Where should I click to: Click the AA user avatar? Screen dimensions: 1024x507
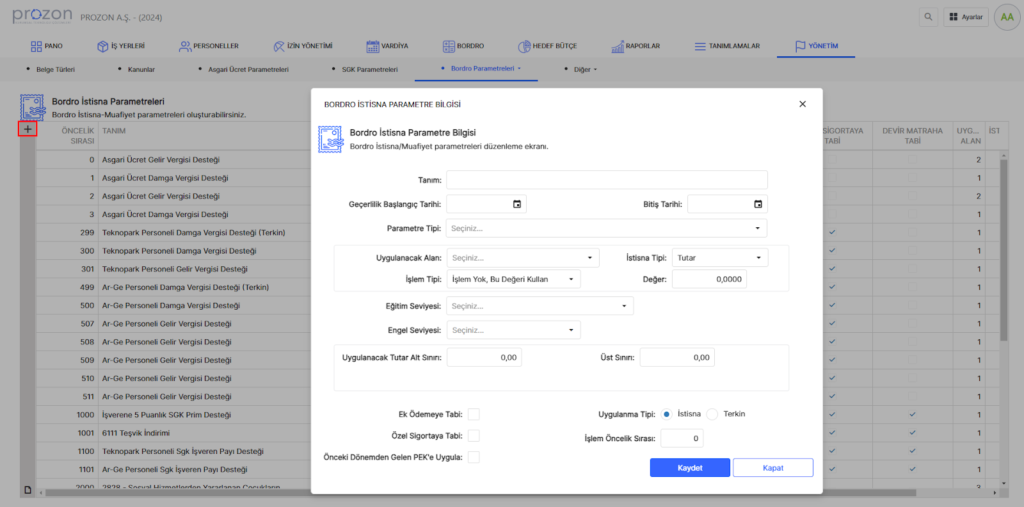[1007, 17]
